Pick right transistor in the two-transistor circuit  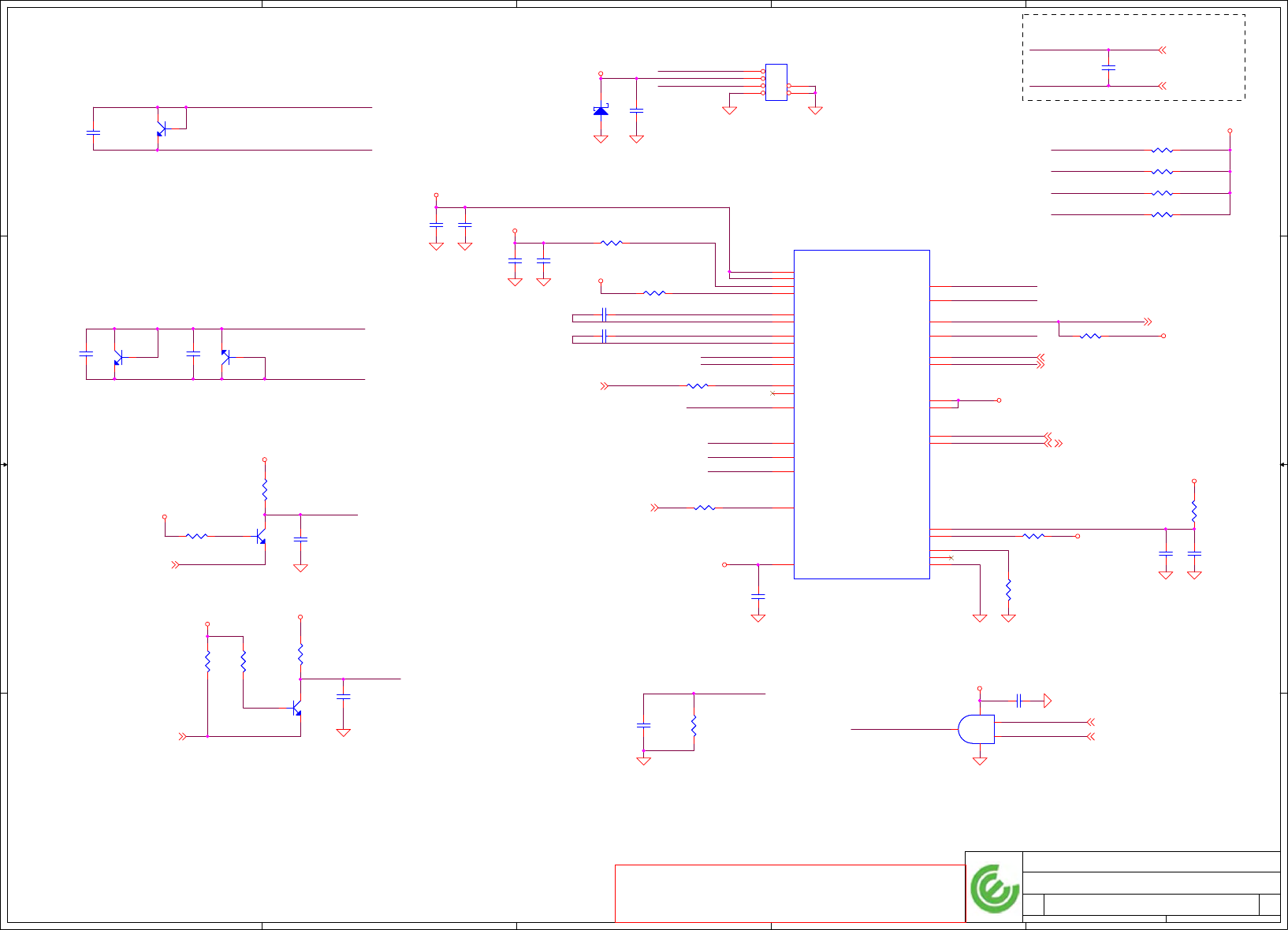(225, 357)
